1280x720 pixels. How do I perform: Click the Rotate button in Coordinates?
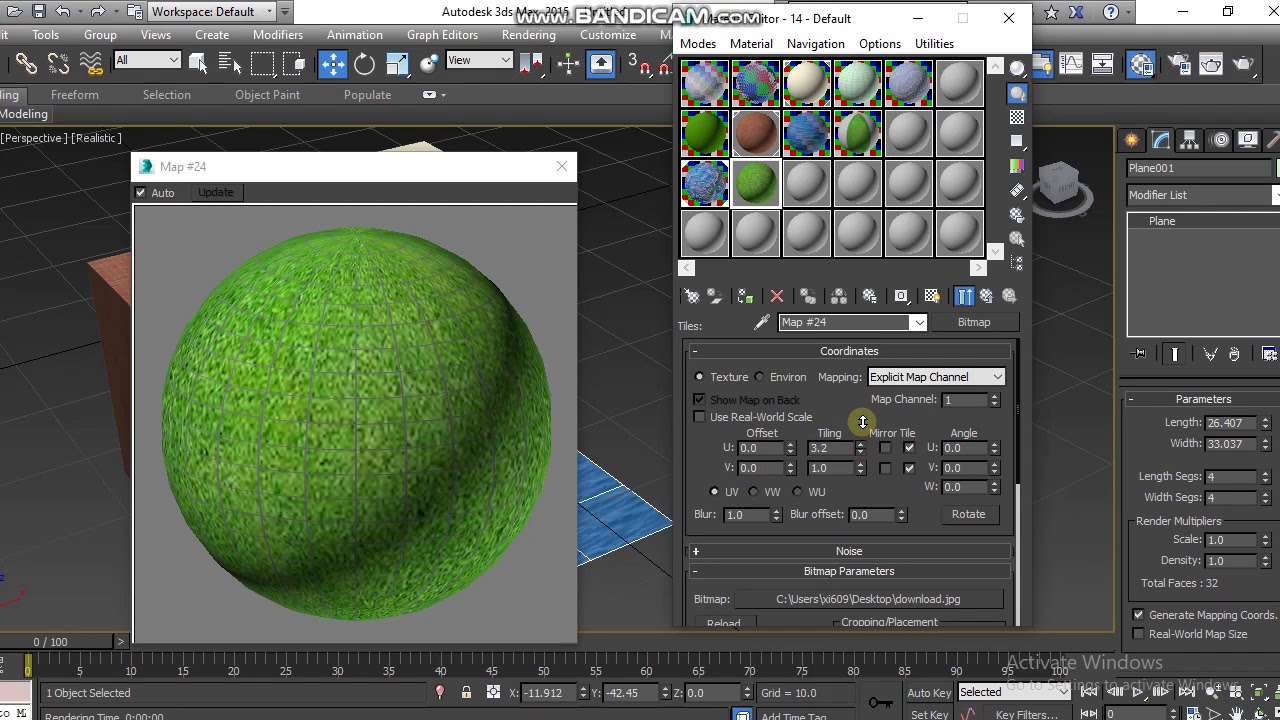coord(968,514)
